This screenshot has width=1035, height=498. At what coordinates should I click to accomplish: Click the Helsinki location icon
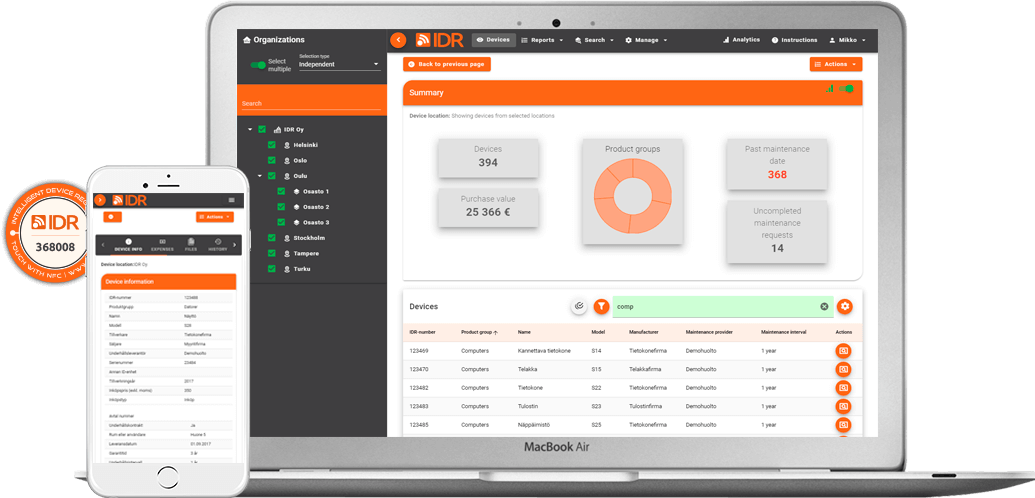point(287,145)
